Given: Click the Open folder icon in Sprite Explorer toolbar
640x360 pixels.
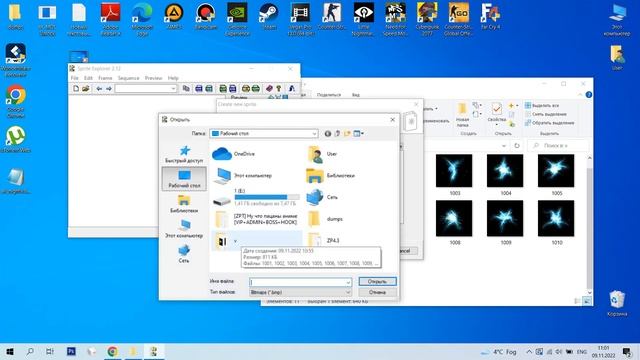Looking at the screenshot, I should pos(85,89).
